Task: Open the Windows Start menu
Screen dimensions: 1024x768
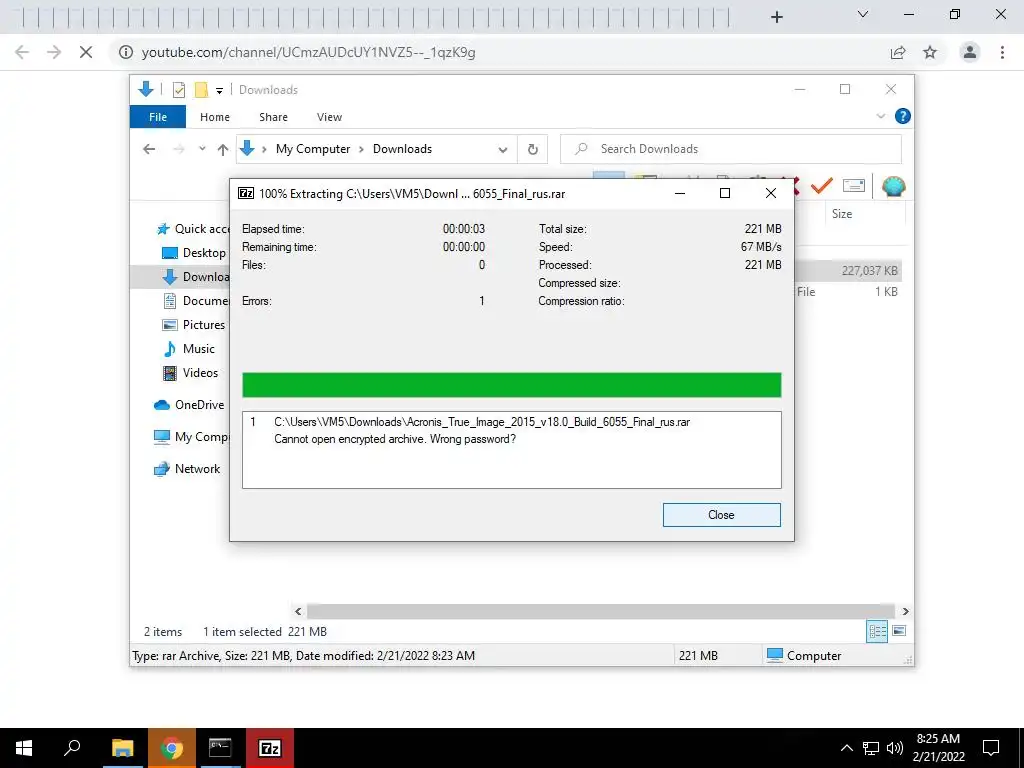Action: (x=24, y=748)
